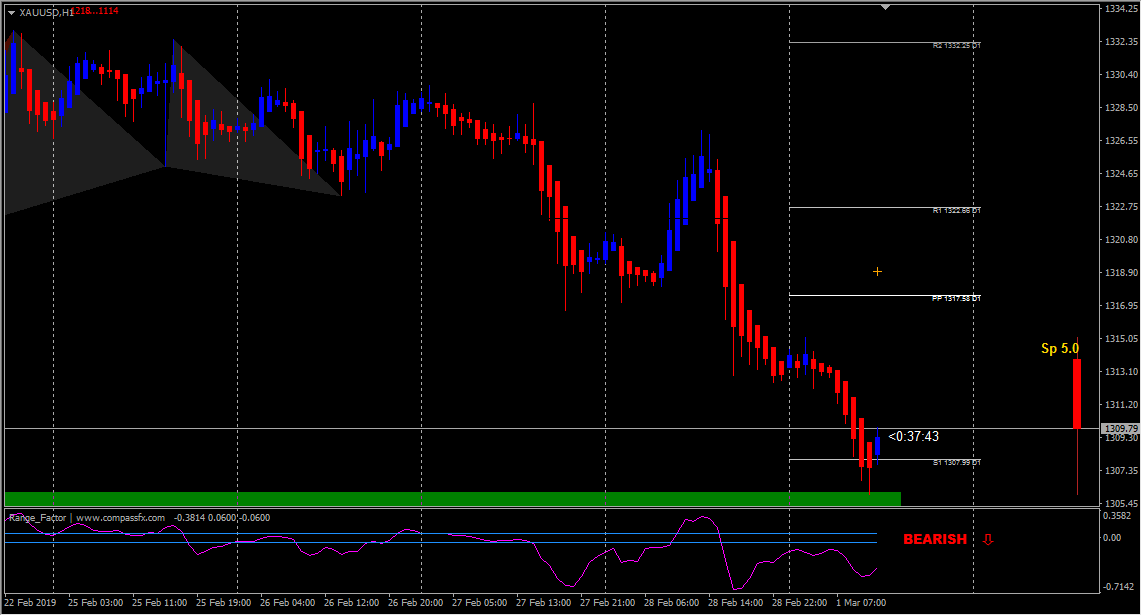The height and width of the screenshot is (616, 1142).
Task: Click the large red spread bar
Action: [x=1076, y=394]
